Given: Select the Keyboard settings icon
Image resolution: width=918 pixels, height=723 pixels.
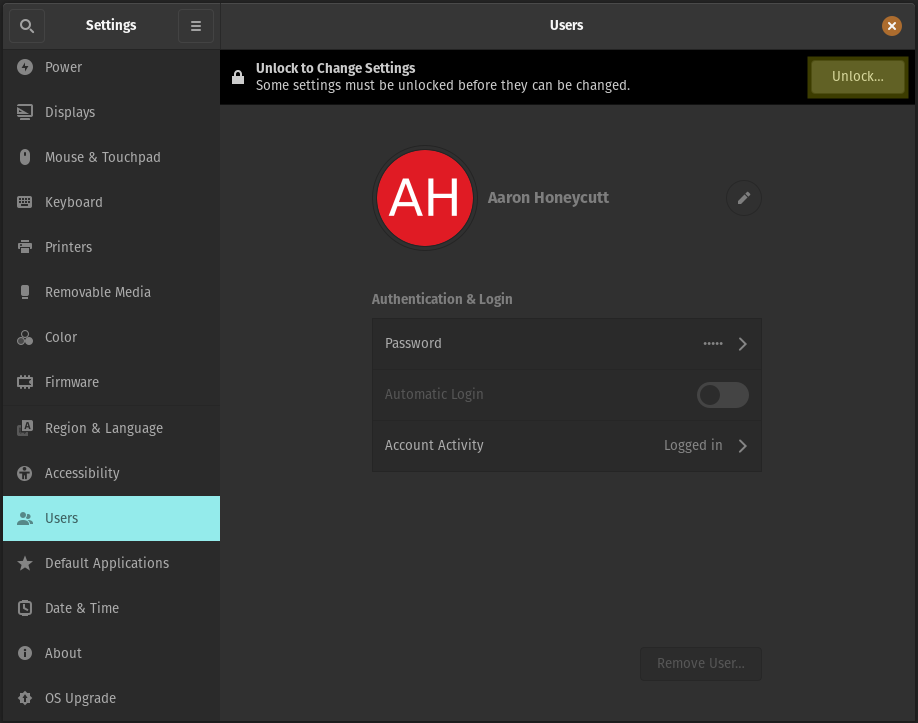Looking at the screenshot, I should point(25,202).
